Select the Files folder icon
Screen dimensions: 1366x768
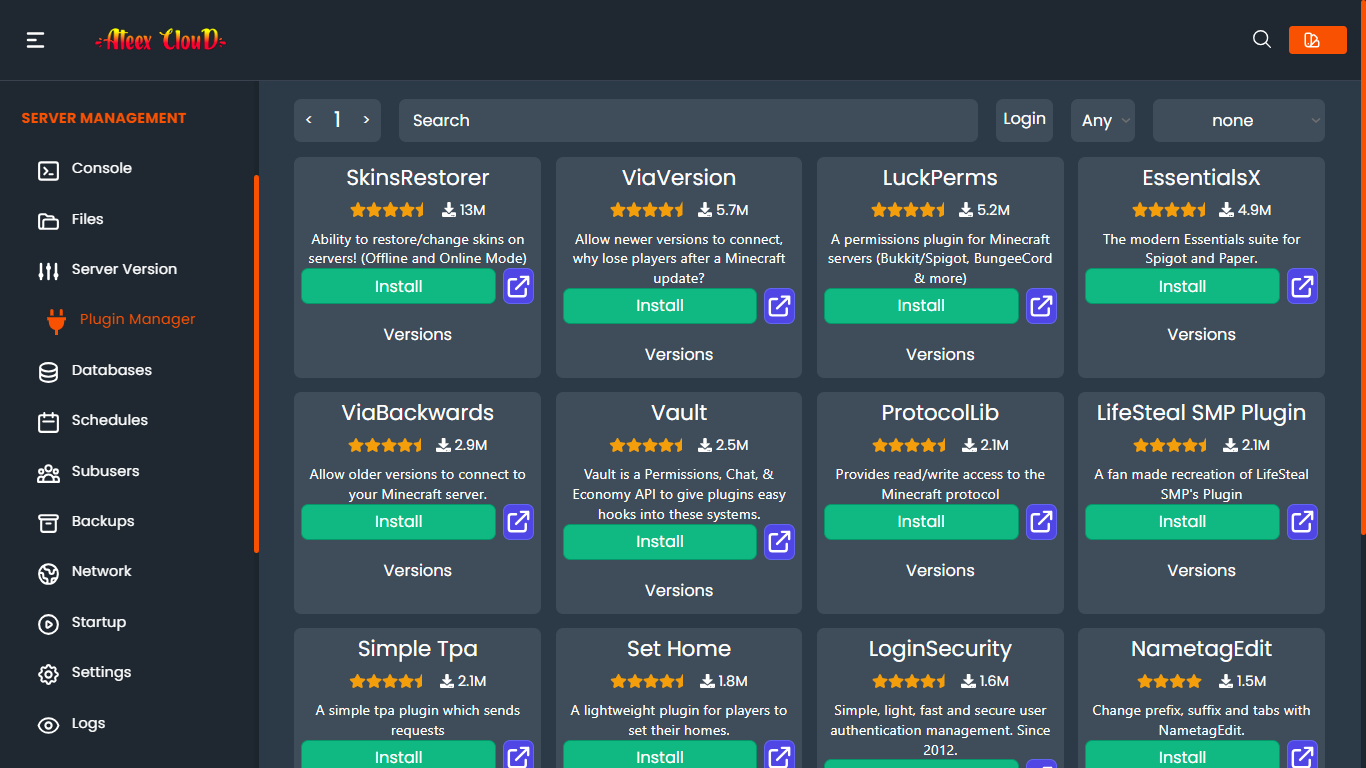pyautogui.click(x=48, y=219)
